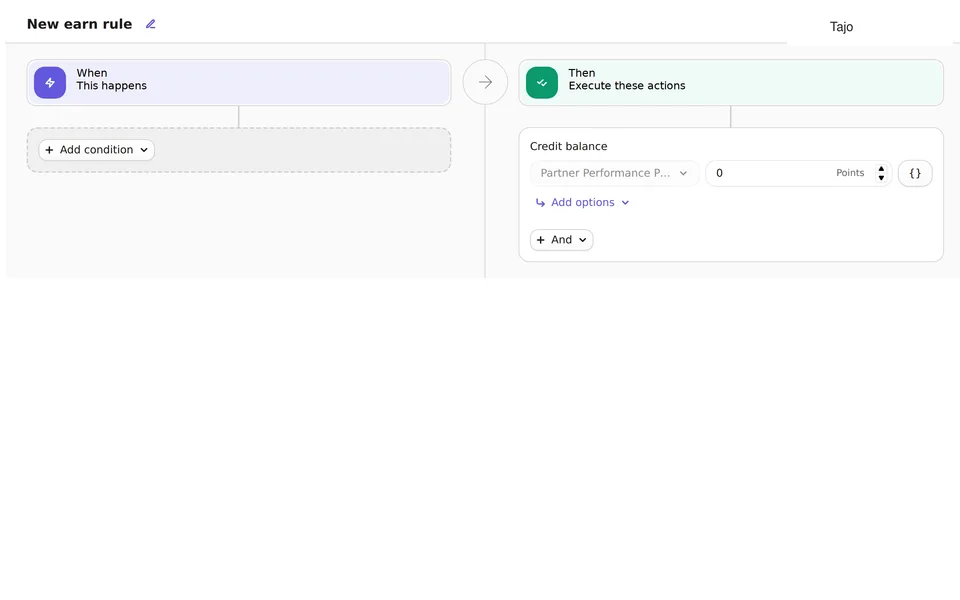This screenshot has width=960, height=600.
Task: Open the And action dropdown
Action: (561, 240)
